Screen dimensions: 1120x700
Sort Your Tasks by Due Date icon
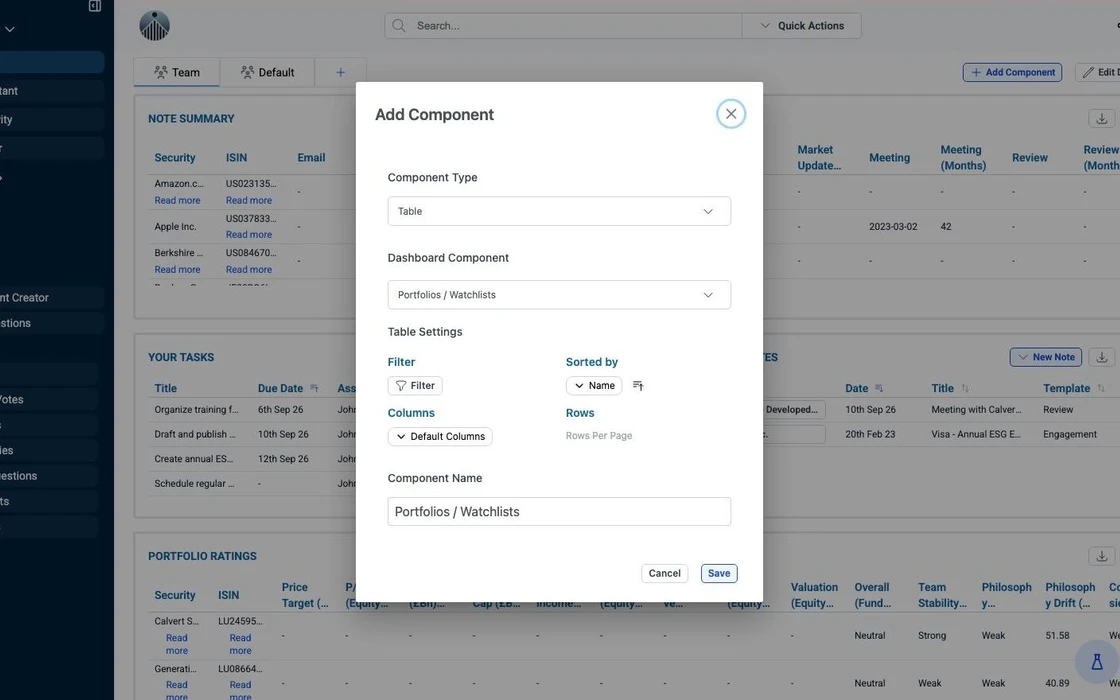click(x=314, y=389)
